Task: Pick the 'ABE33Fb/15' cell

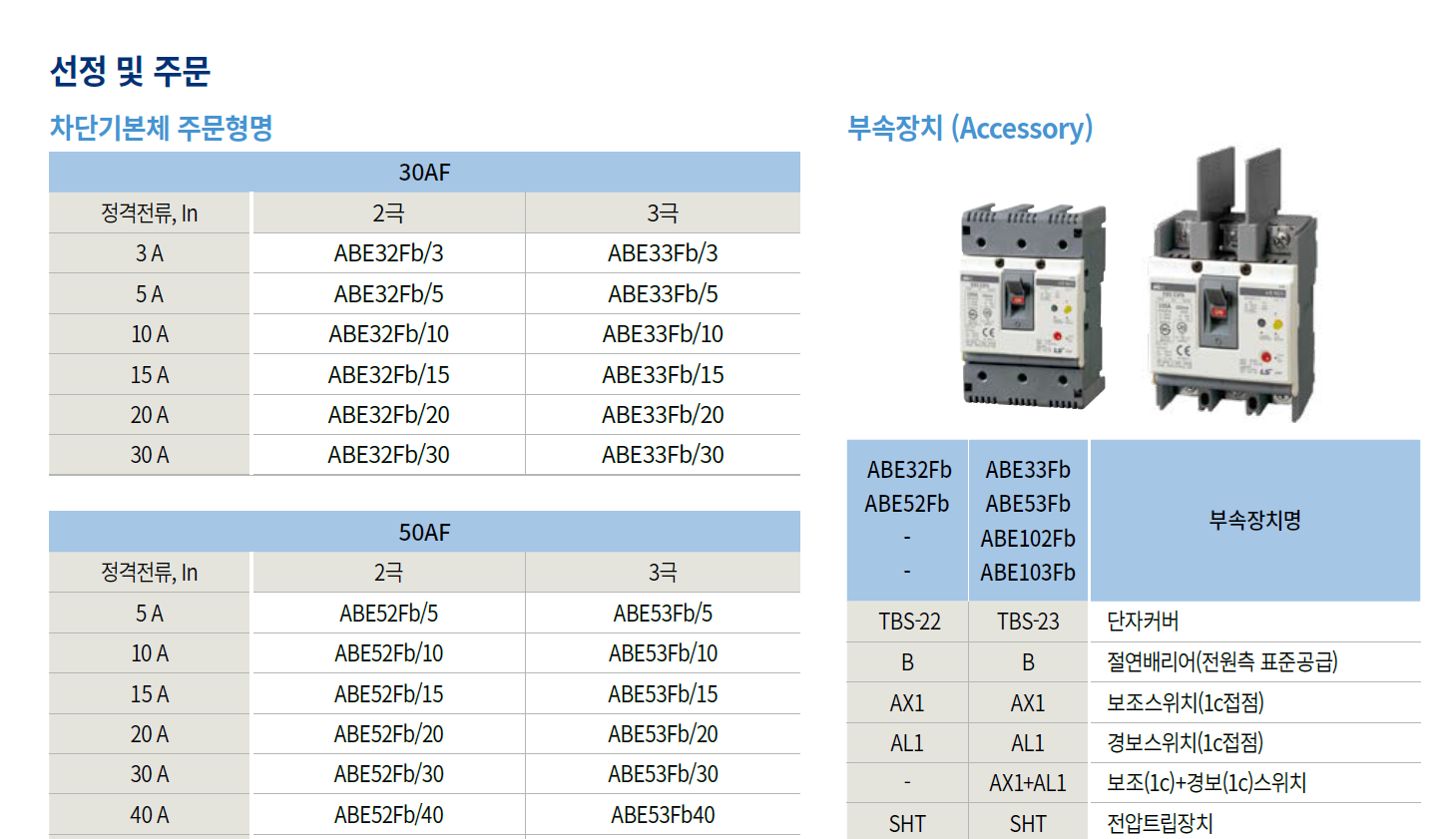Action: coord(663,375)
